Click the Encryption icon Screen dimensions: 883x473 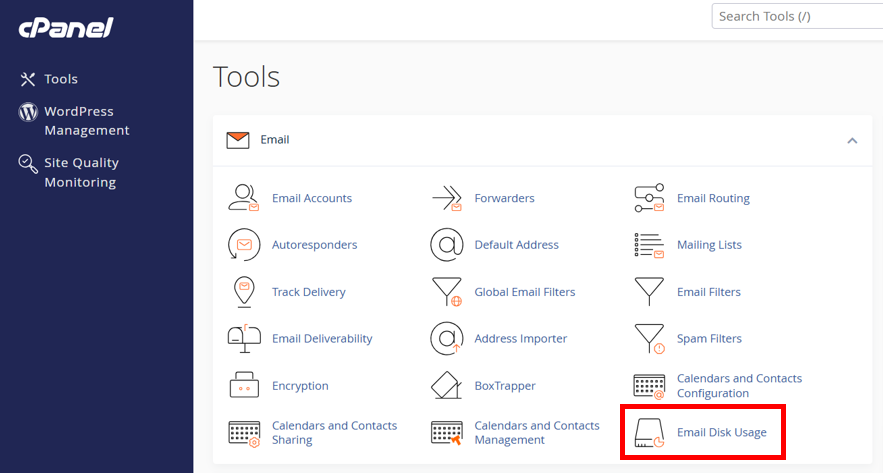244,386
